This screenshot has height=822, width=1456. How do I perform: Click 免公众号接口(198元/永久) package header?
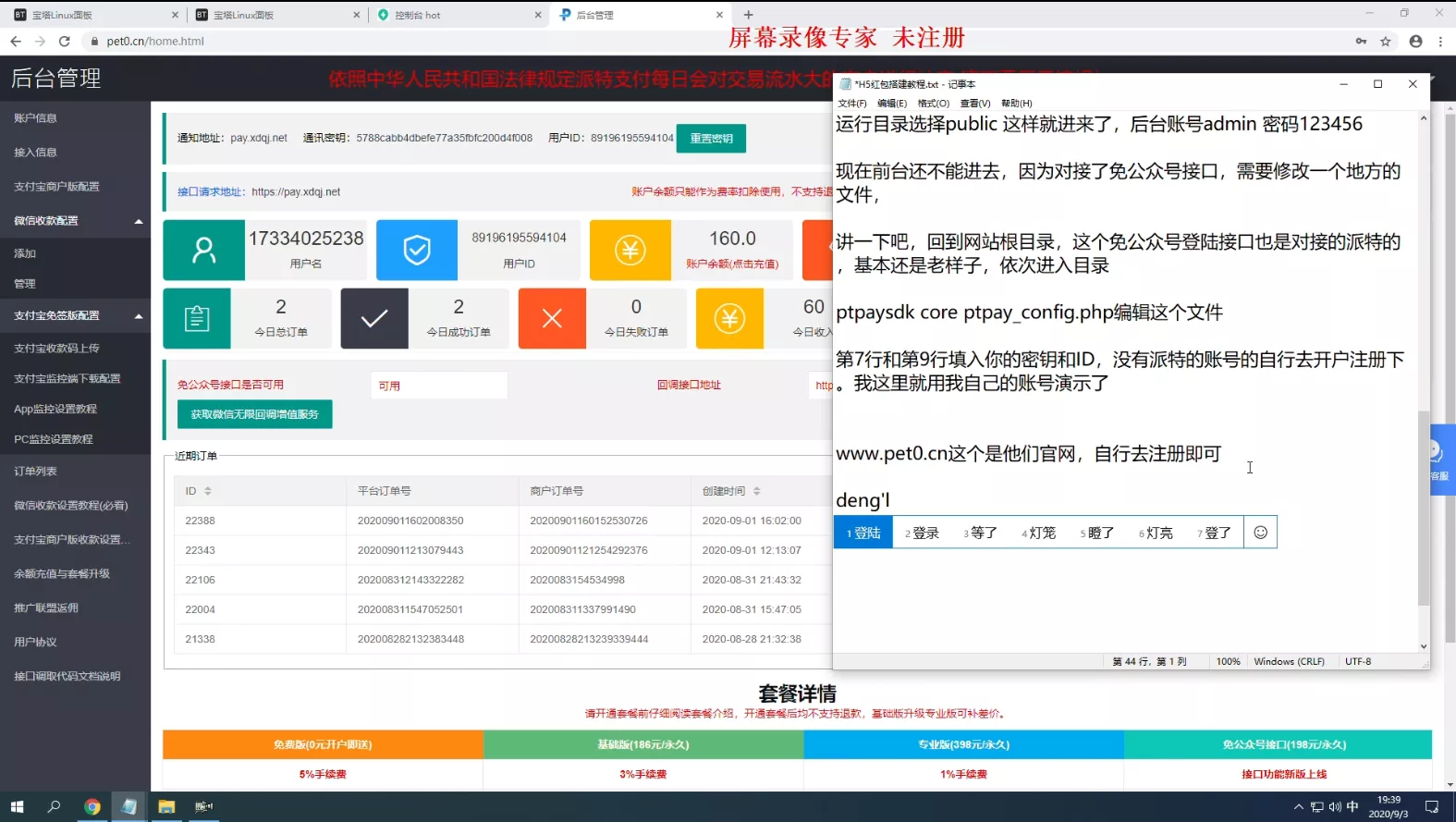tap(1284, 744)
